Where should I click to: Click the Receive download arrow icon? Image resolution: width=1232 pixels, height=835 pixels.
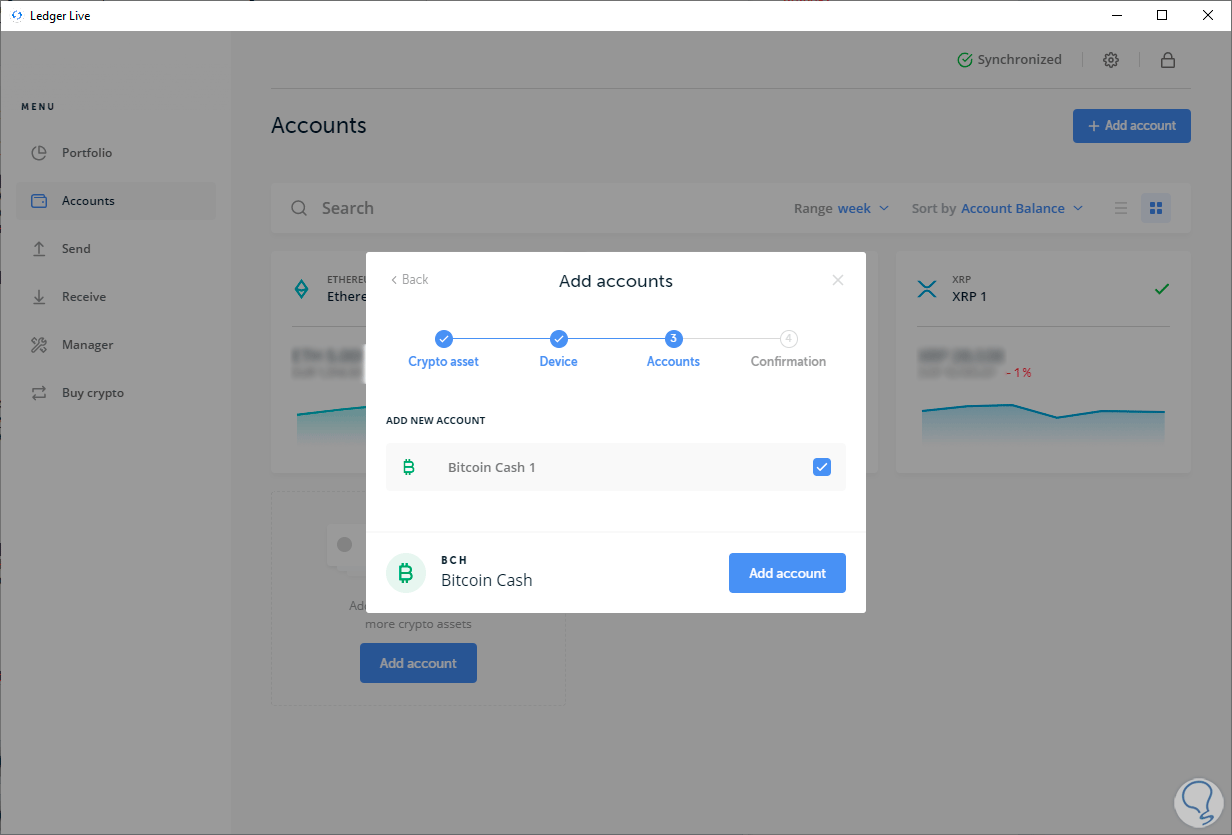click(39, 297)
